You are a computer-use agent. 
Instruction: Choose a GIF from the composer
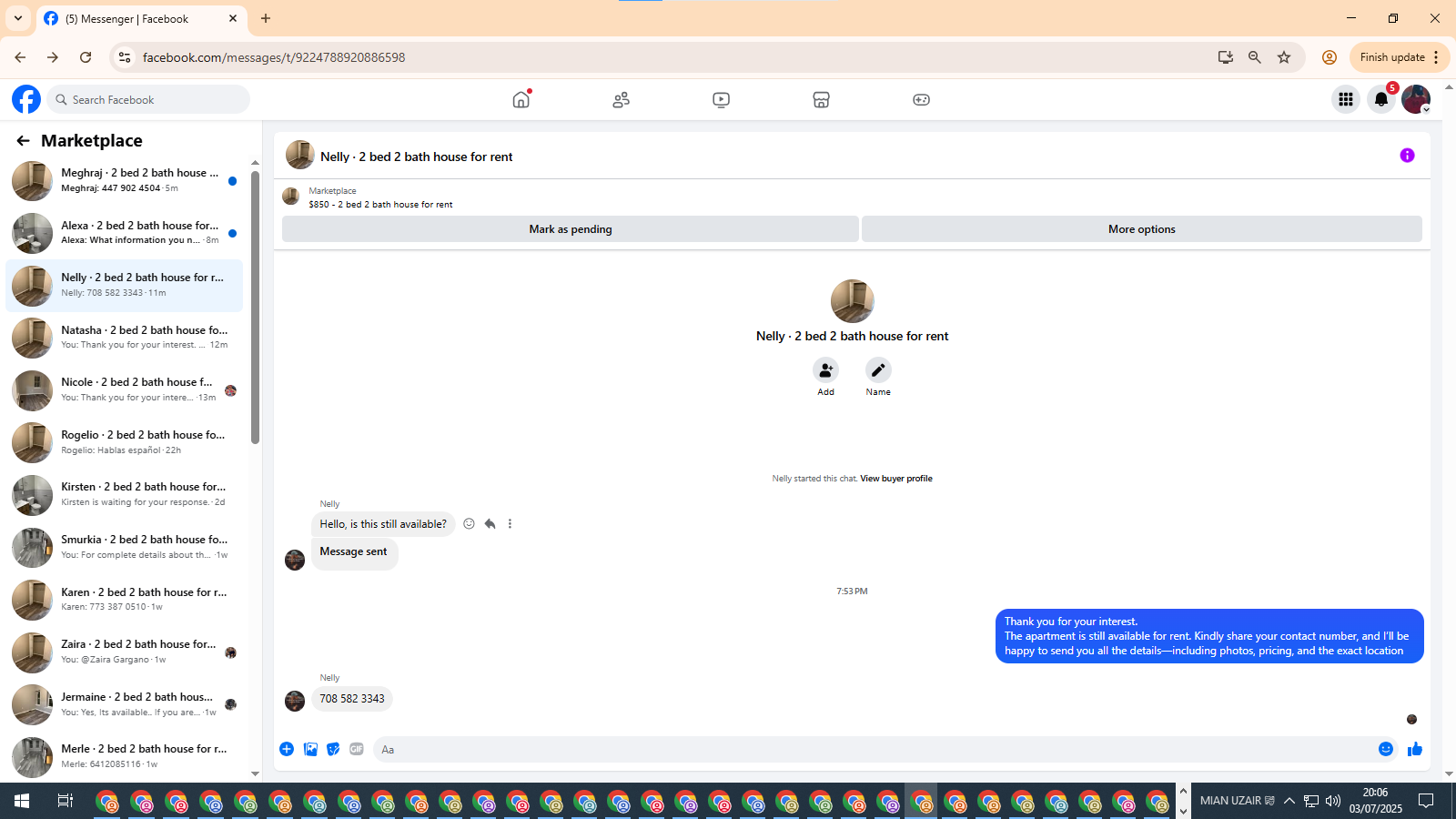coord(357,749)
